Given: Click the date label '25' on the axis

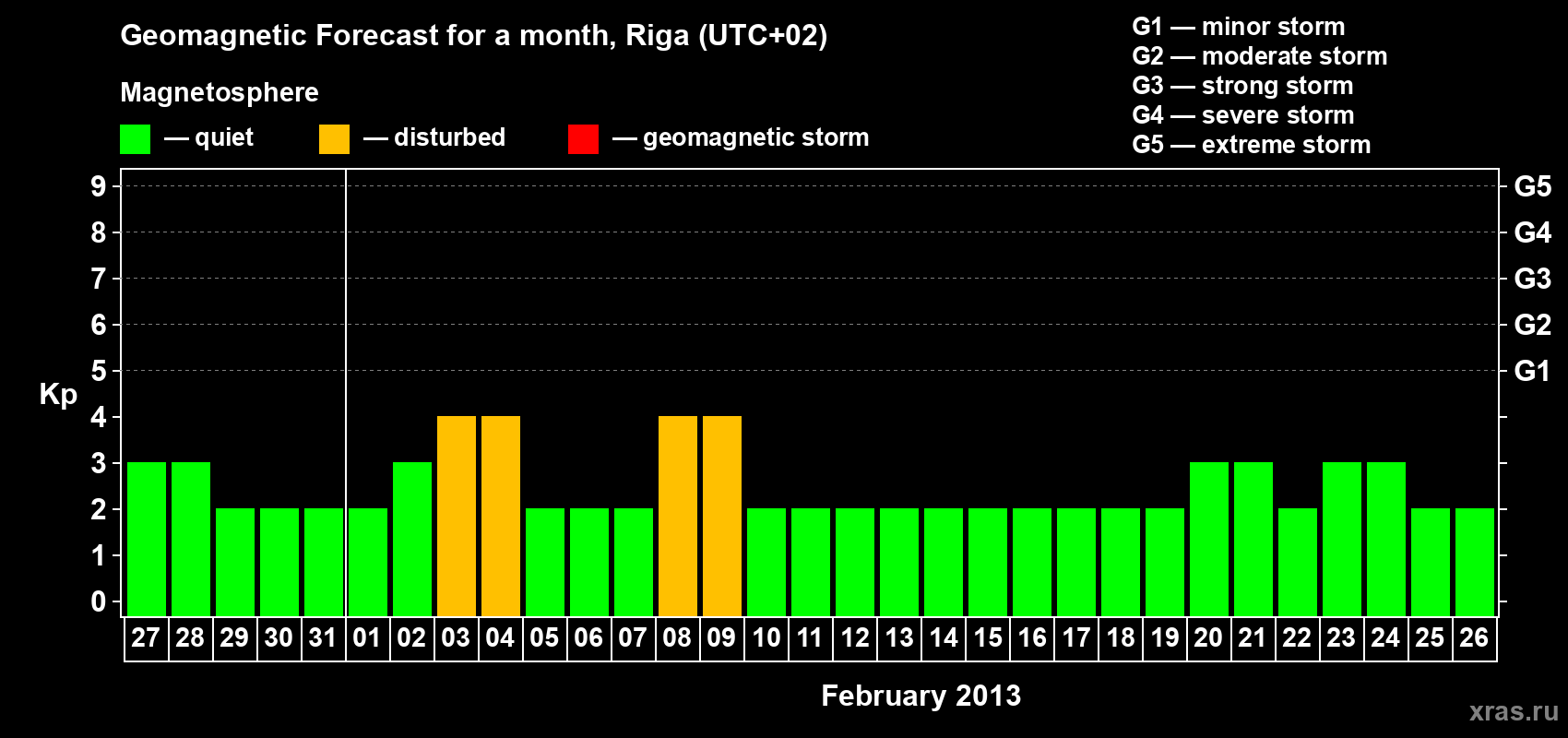Looking at the screenshot, I should 1430,637.
